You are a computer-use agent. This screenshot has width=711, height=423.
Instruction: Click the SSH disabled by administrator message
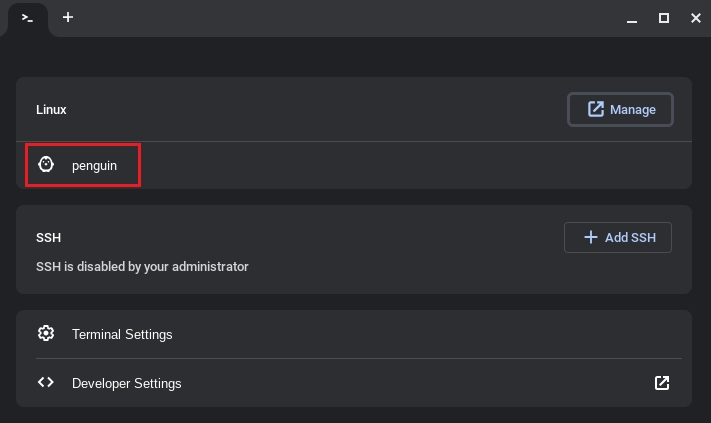click(x=142, y=267)
